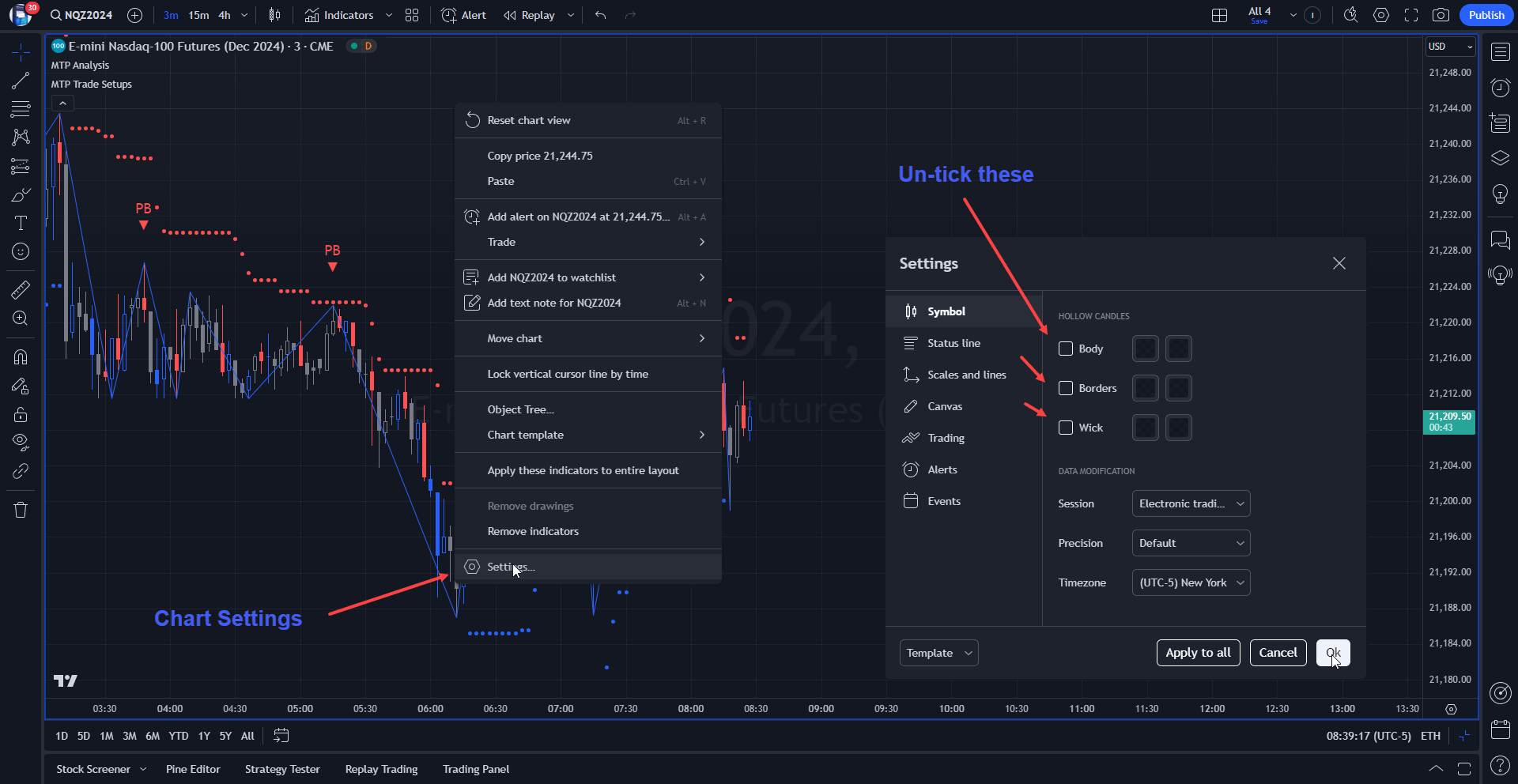
Task: Untick the Body checkbox under Hollow Candles
Action: tap(1065, 349)
